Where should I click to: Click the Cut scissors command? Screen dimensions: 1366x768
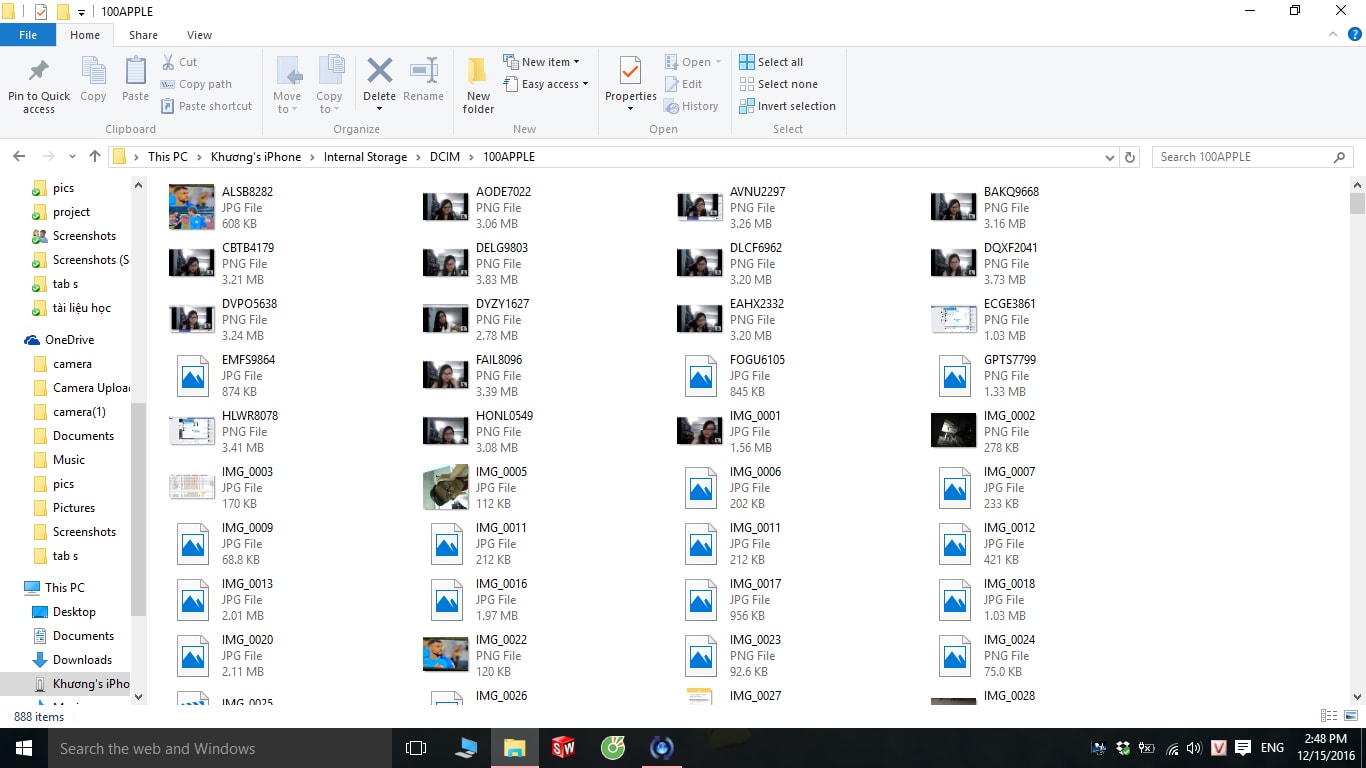click(179, 62)
